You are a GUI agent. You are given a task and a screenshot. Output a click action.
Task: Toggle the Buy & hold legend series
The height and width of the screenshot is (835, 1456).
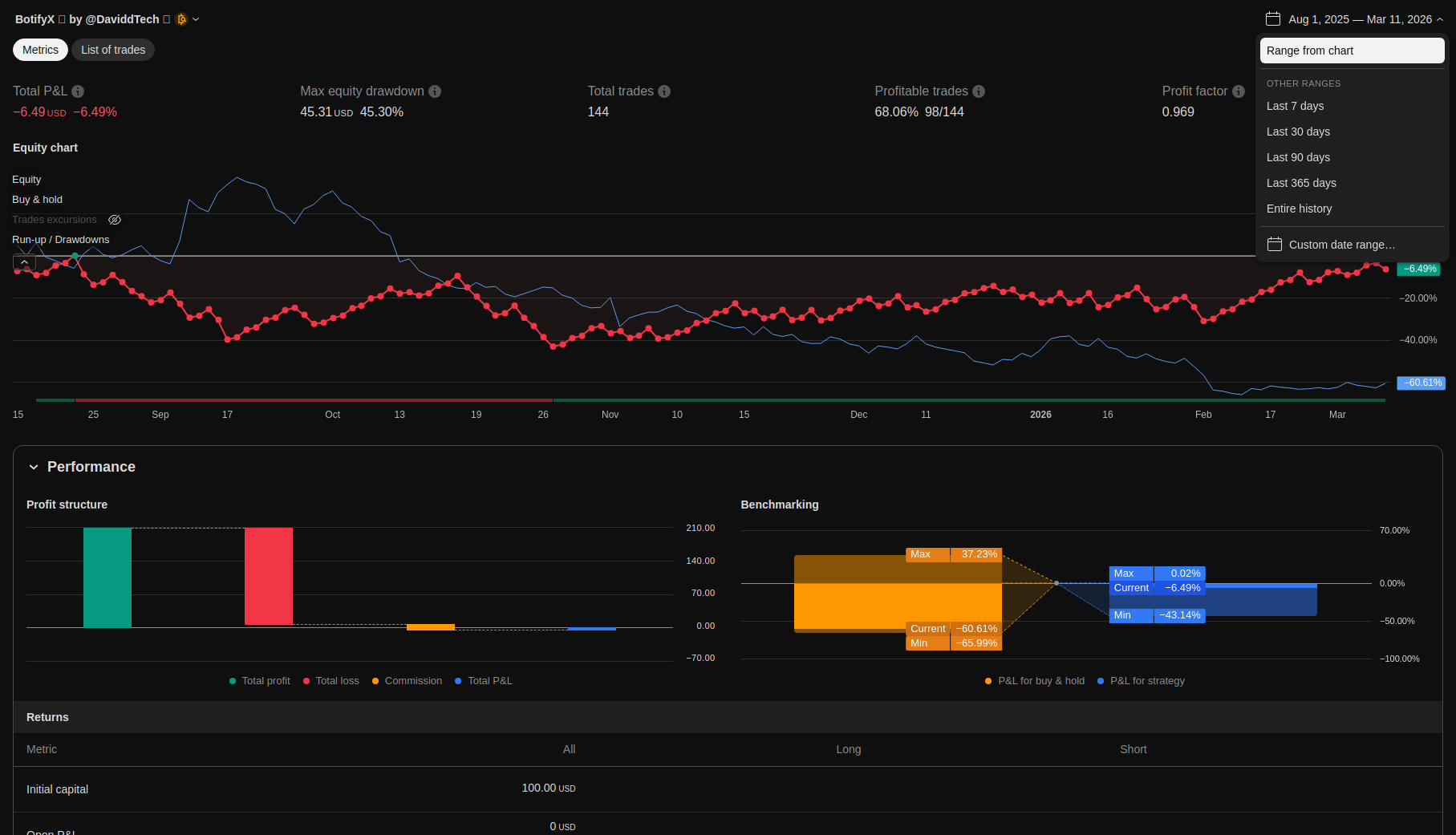coord(37,200)
